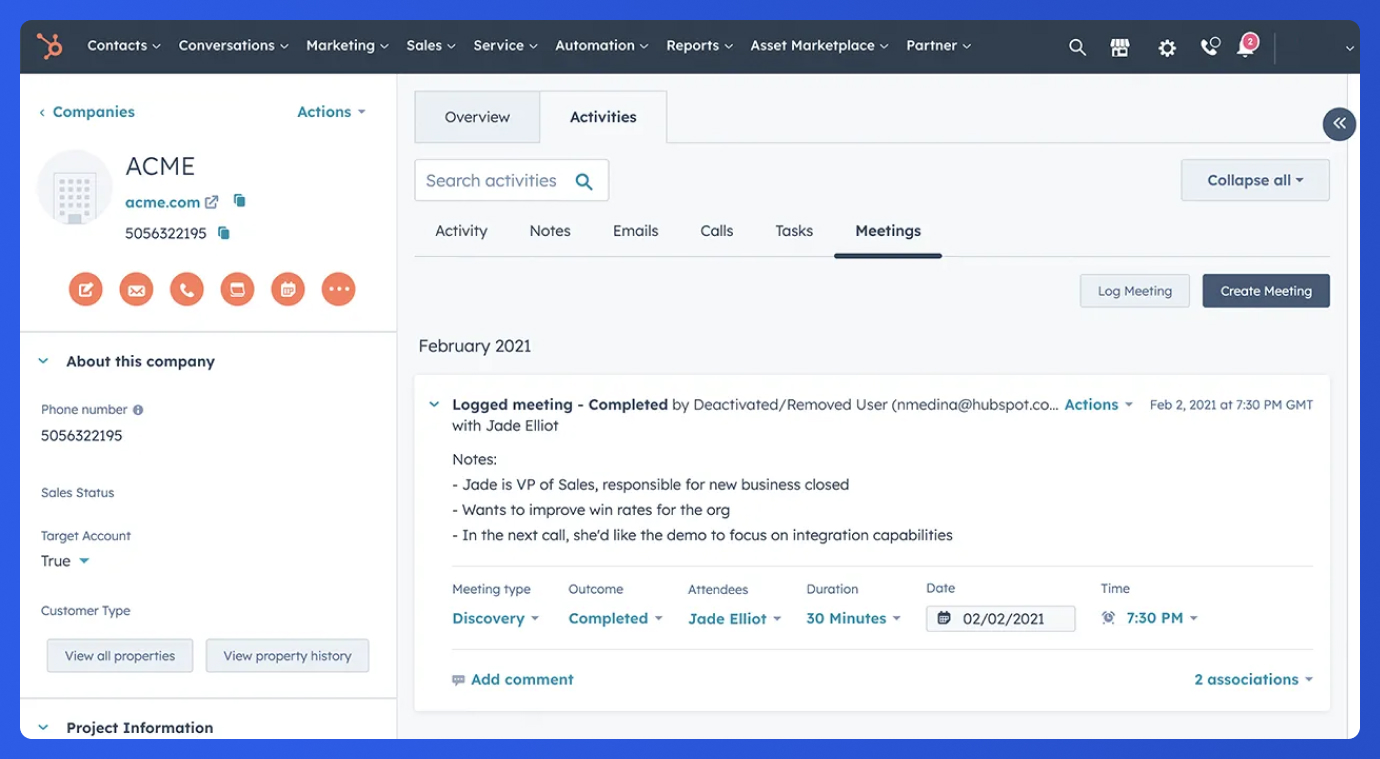Open the Settings gear icon

(1167, 47)
